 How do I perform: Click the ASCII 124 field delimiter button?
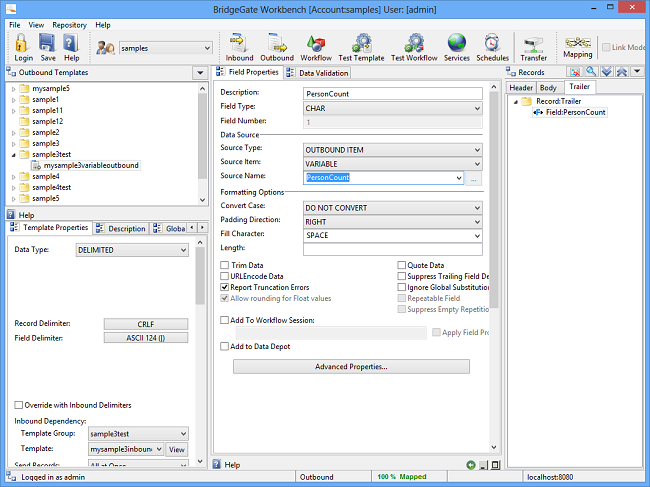pos(146,338)
